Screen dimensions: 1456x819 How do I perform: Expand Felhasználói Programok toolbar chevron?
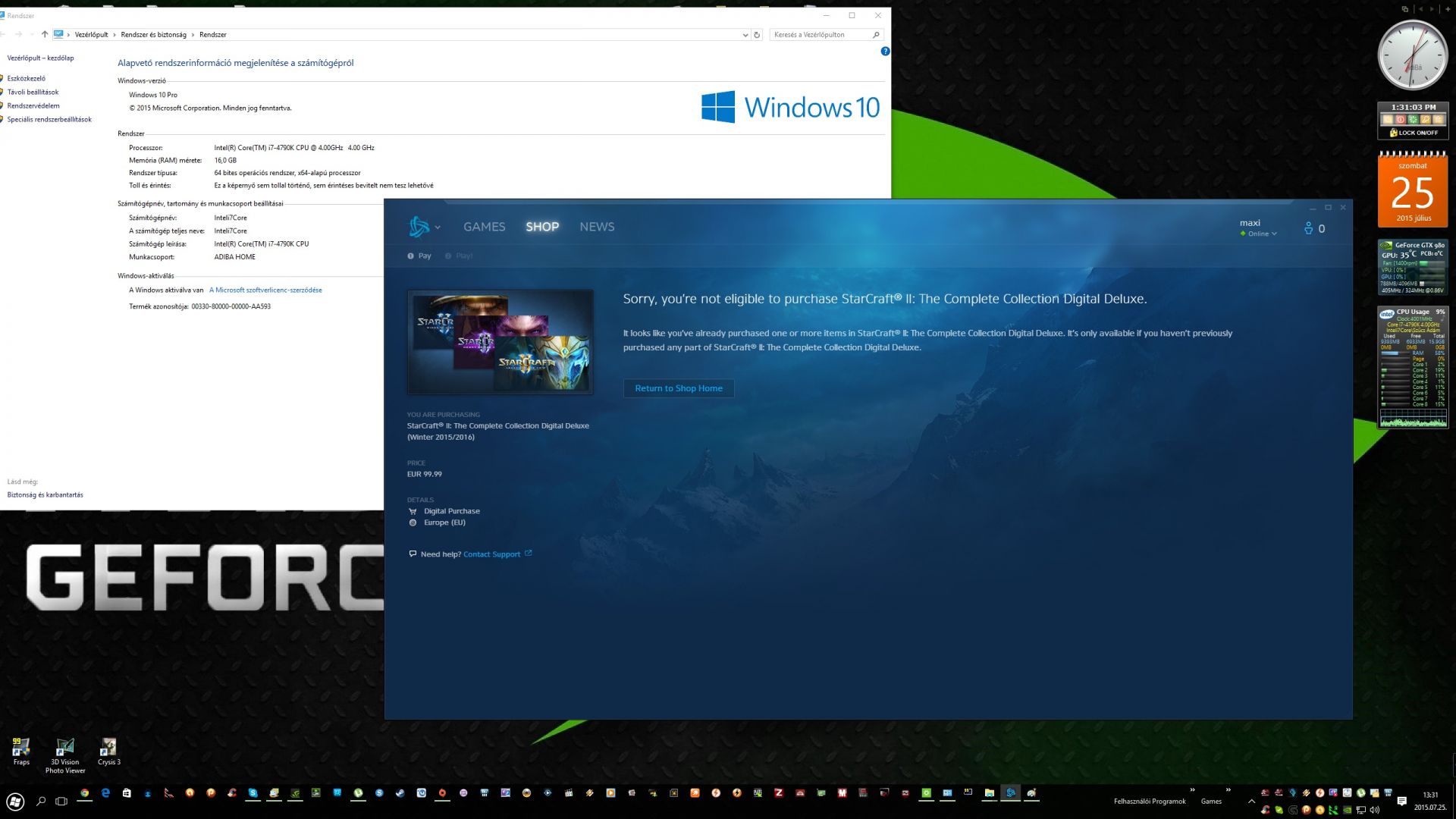tap(1192, 790)
